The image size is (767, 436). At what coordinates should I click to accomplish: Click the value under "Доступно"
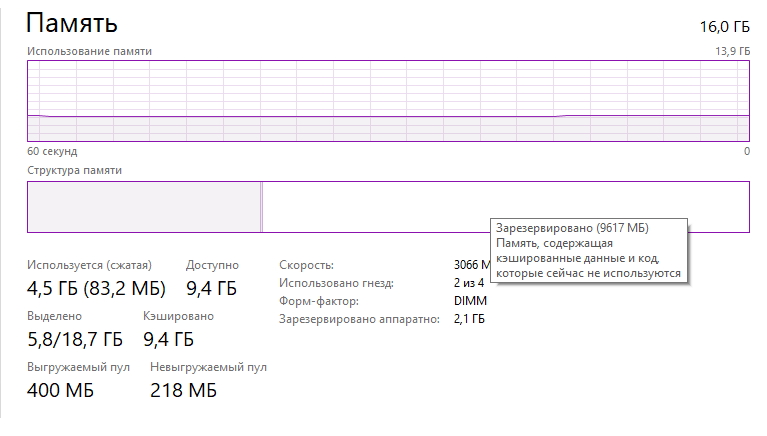[211, 290]
